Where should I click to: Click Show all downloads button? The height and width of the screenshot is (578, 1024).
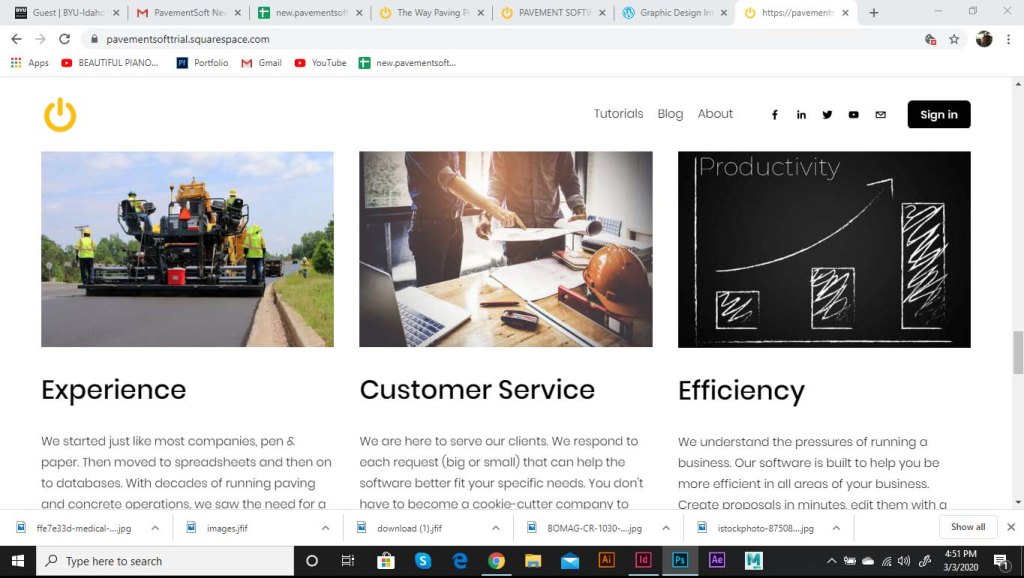(x=967, y=527)
